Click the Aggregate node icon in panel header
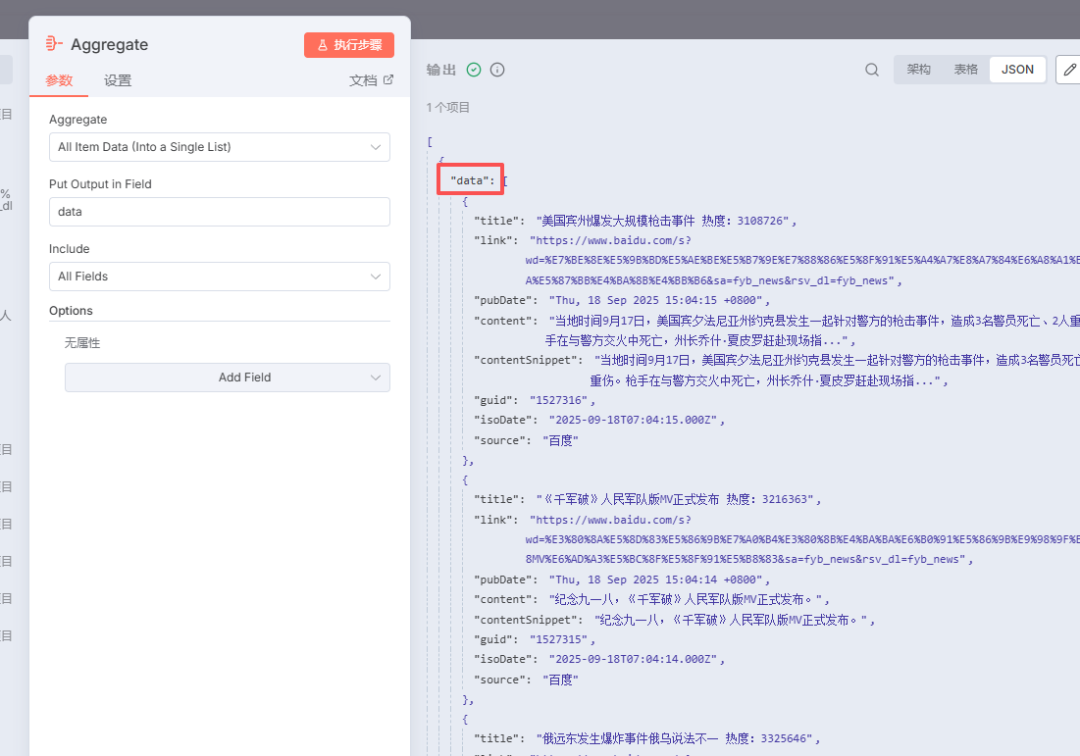The height and width of the screenshot is (756, 1080). click(54, 44)
